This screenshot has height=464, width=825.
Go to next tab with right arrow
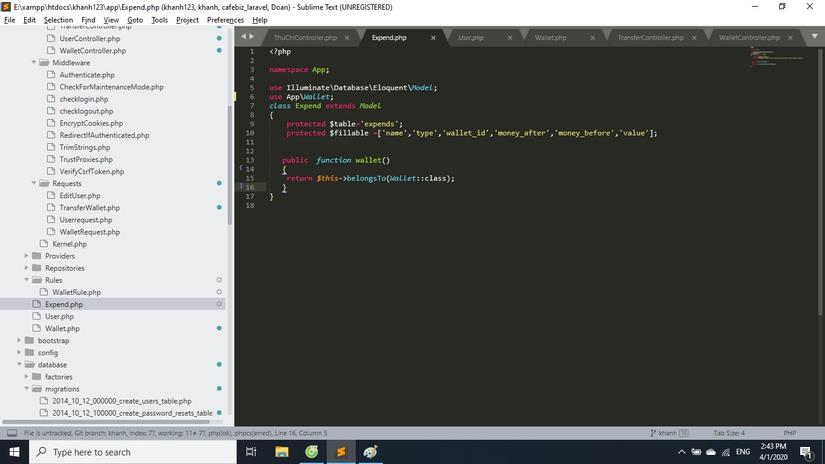pyautogui.click(x=251, y=36)
